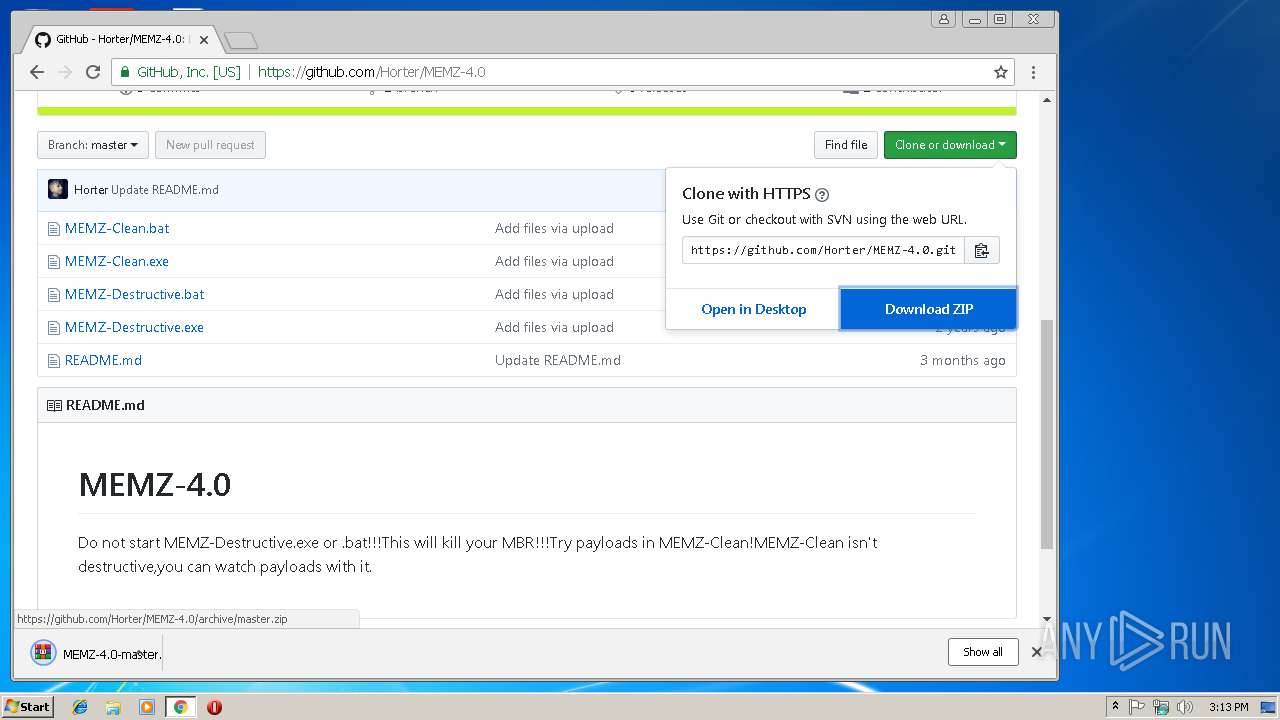Screen dimensions: 1280x720
Task: Switch to Chrome in the taskbar
Action: pos(180,707)
